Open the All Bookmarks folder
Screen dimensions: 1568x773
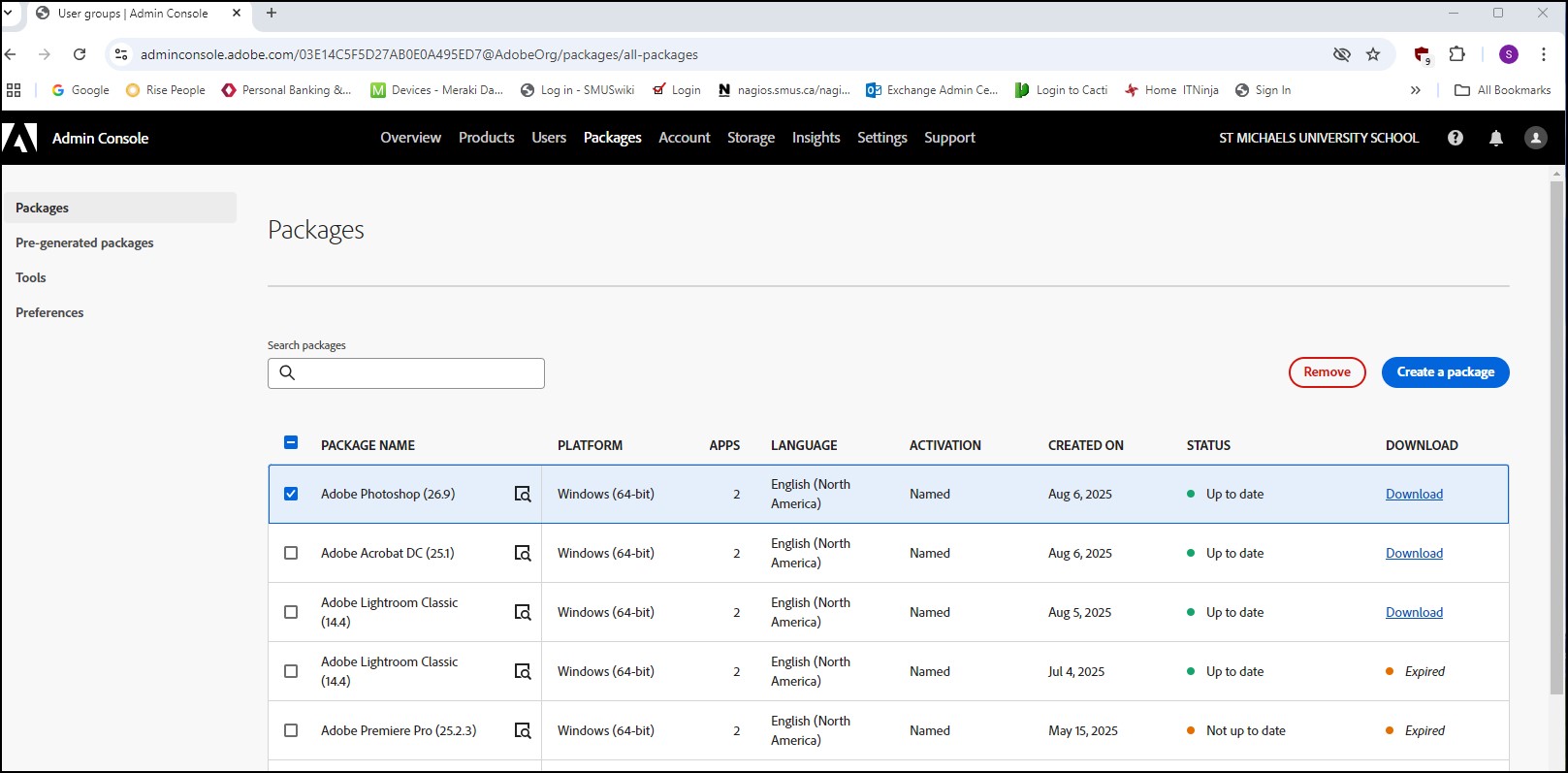pos(1503,90)
